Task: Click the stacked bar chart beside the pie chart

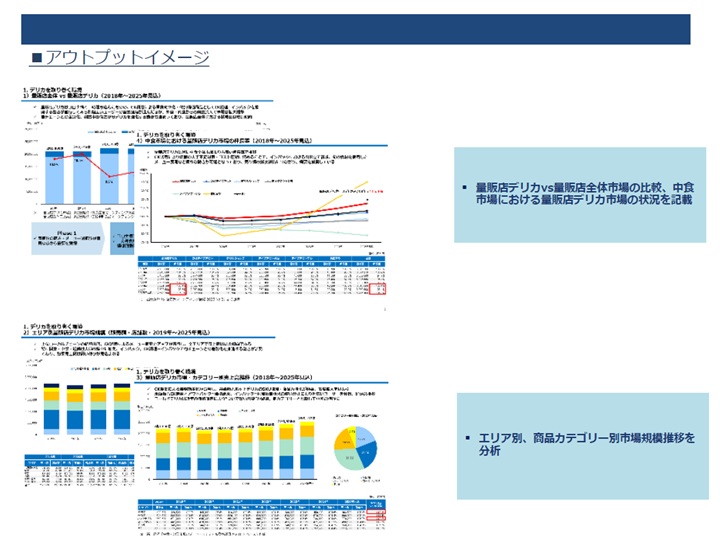Action: tap(233, 451)
